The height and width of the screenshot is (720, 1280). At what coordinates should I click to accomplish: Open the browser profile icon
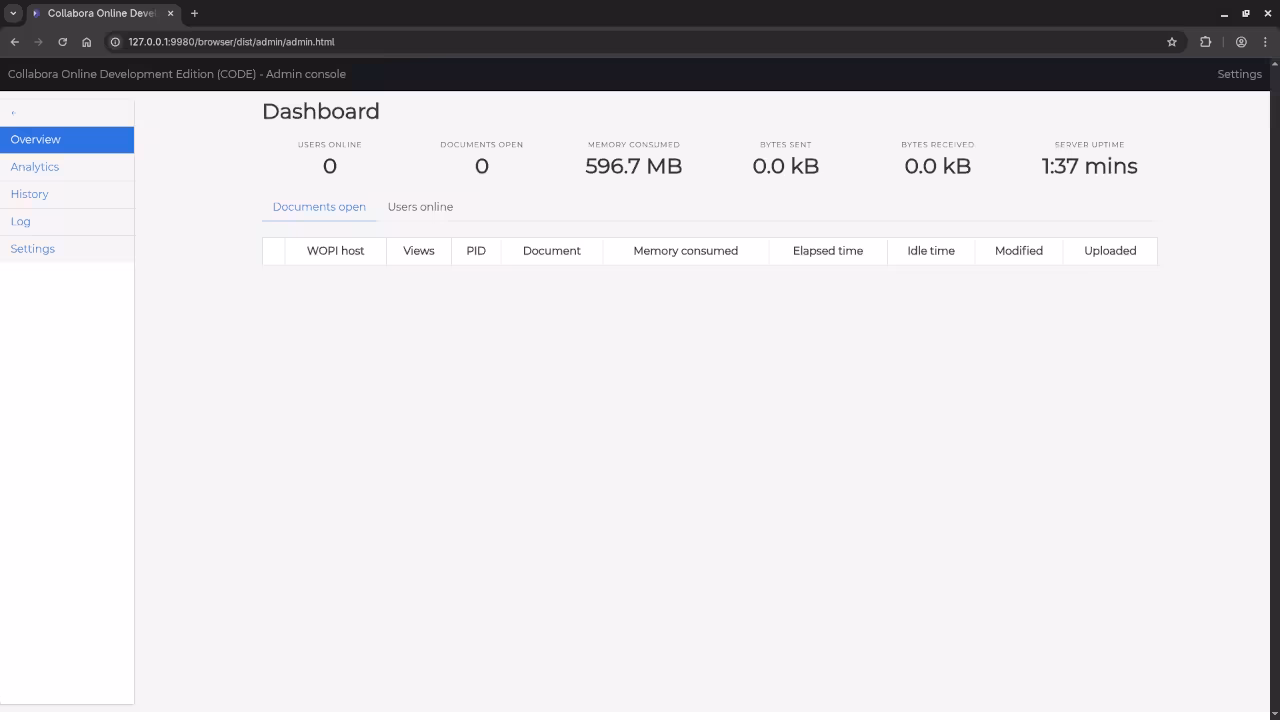[1241, 42]
